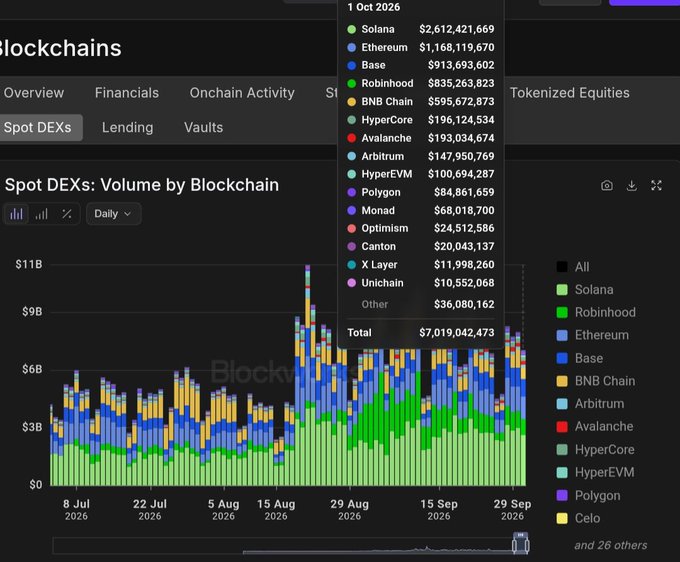The height and width of the screenshot is (562, 680).
Task: Open the Daily interval dropdown
Action: tap(113, 214)
